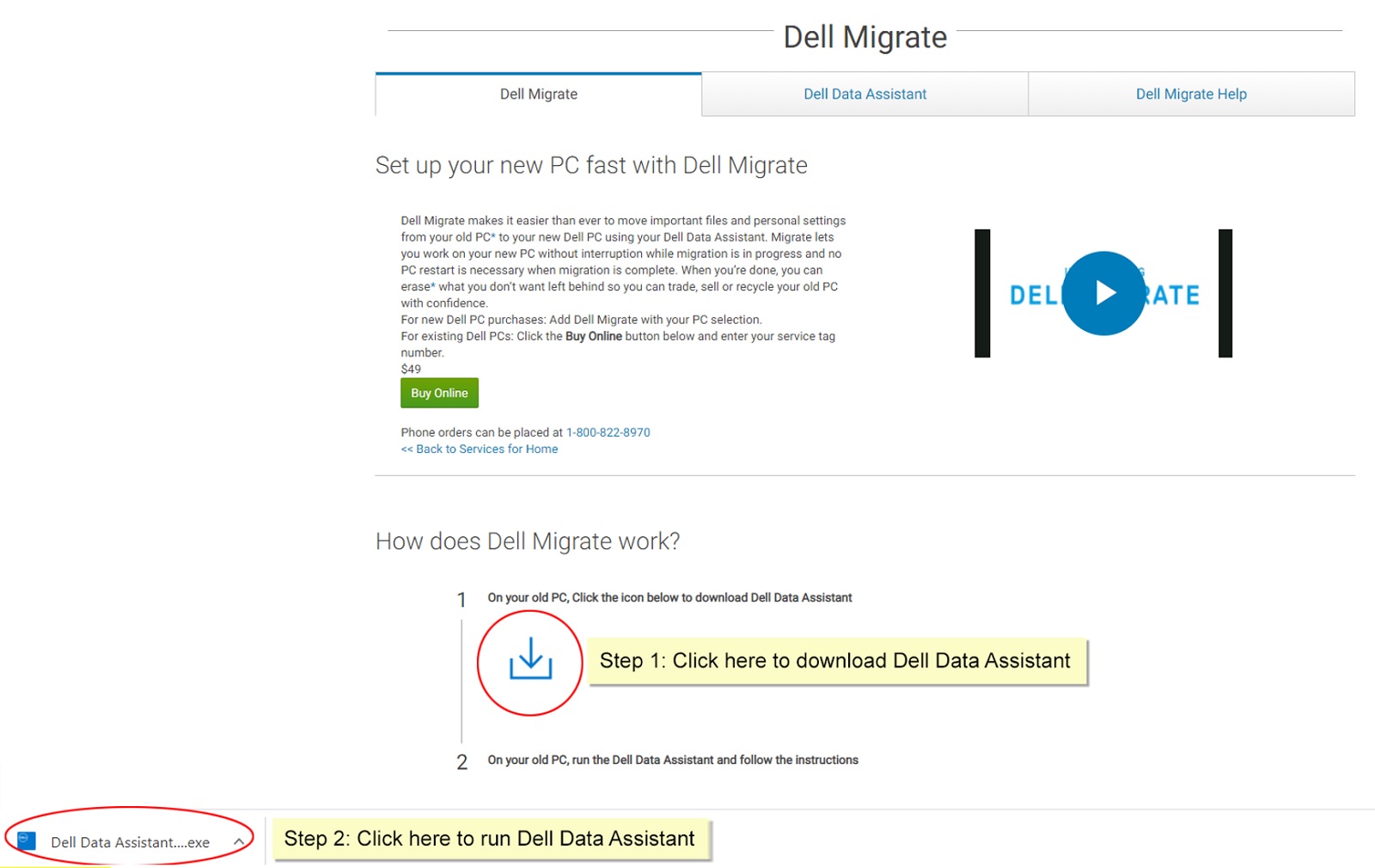
Task: Call the 1-800-822-8970 phone link
Action: [x=608, y=432]
